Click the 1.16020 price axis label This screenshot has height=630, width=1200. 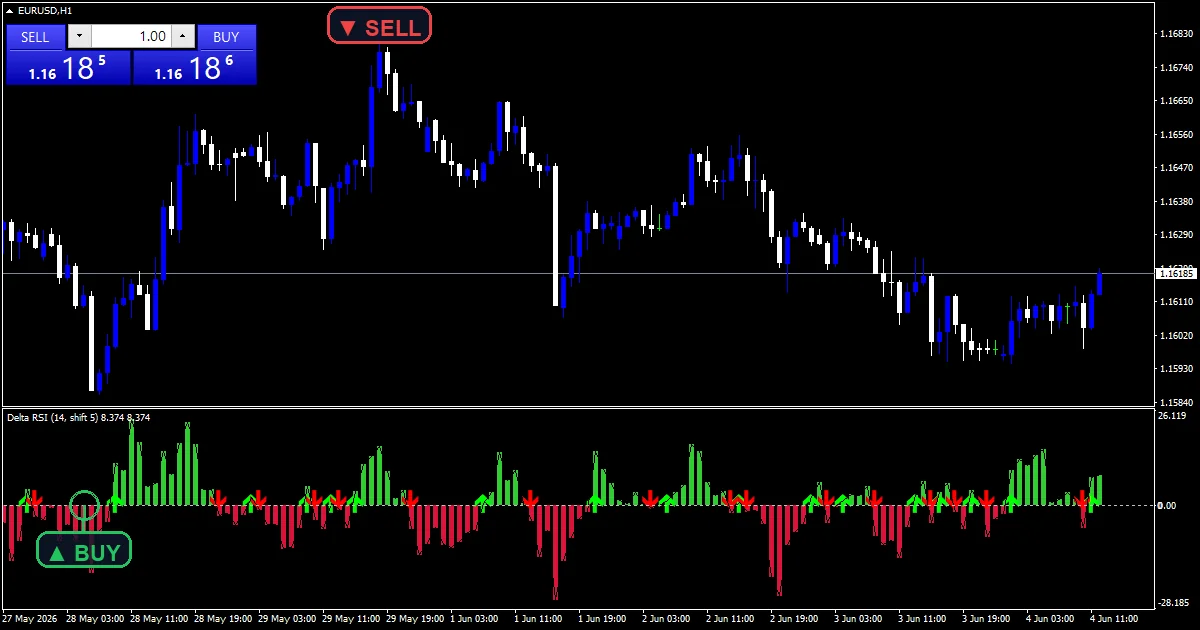(x=1175, y=336)
